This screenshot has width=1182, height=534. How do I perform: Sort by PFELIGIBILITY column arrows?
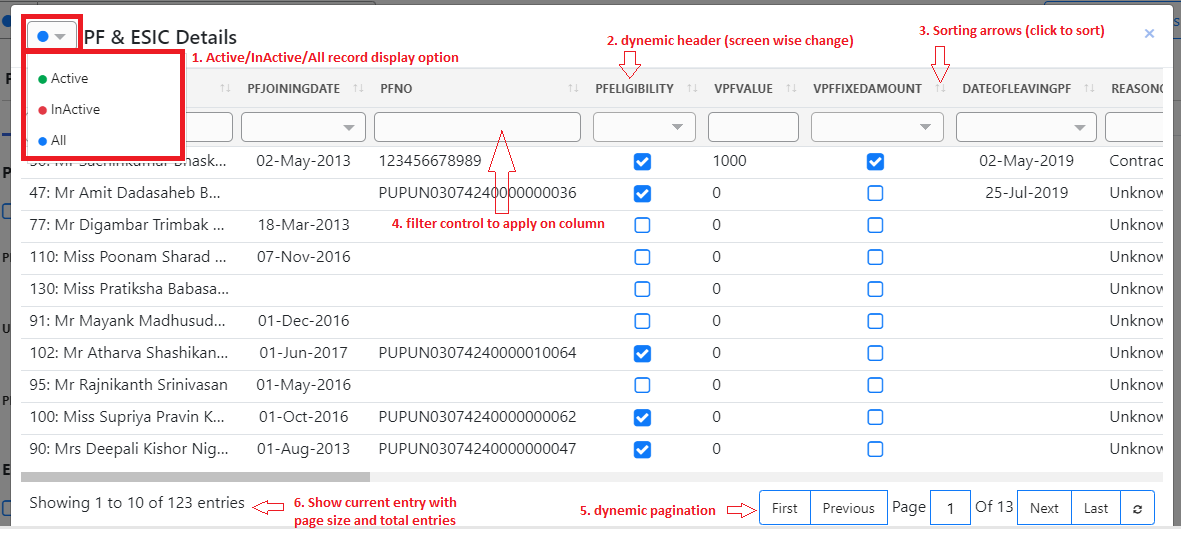pos(693,89)
